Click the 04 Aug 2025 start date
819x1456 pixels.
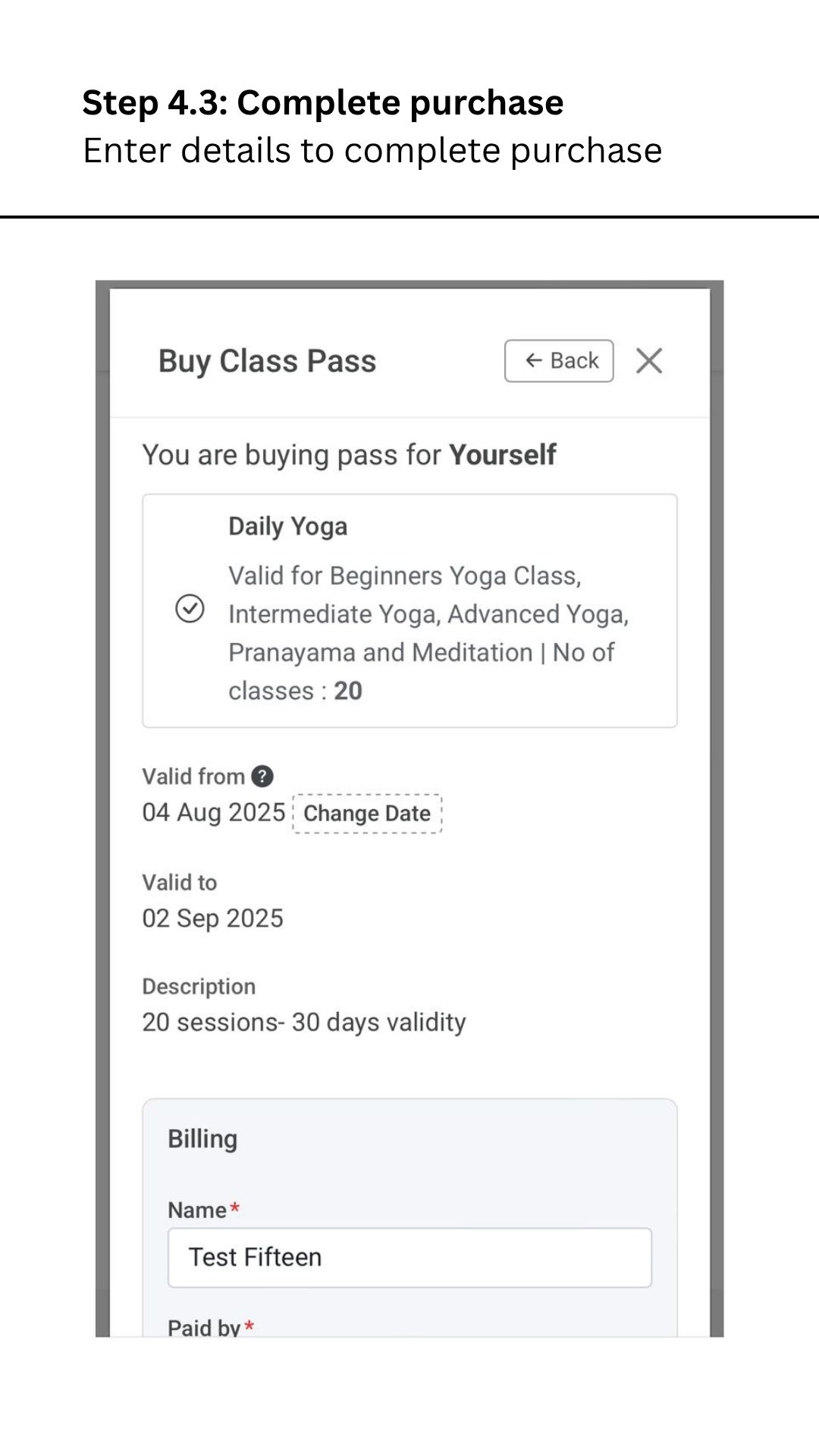214,812
